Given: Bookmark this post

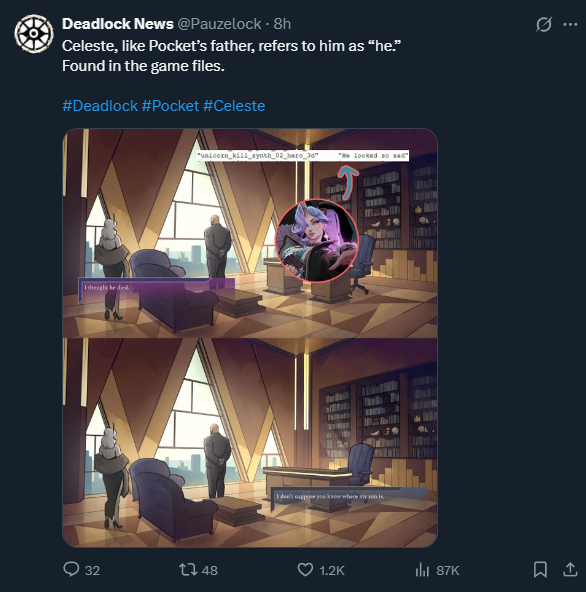Looking at the screenshot, I should tap(540, 569).
